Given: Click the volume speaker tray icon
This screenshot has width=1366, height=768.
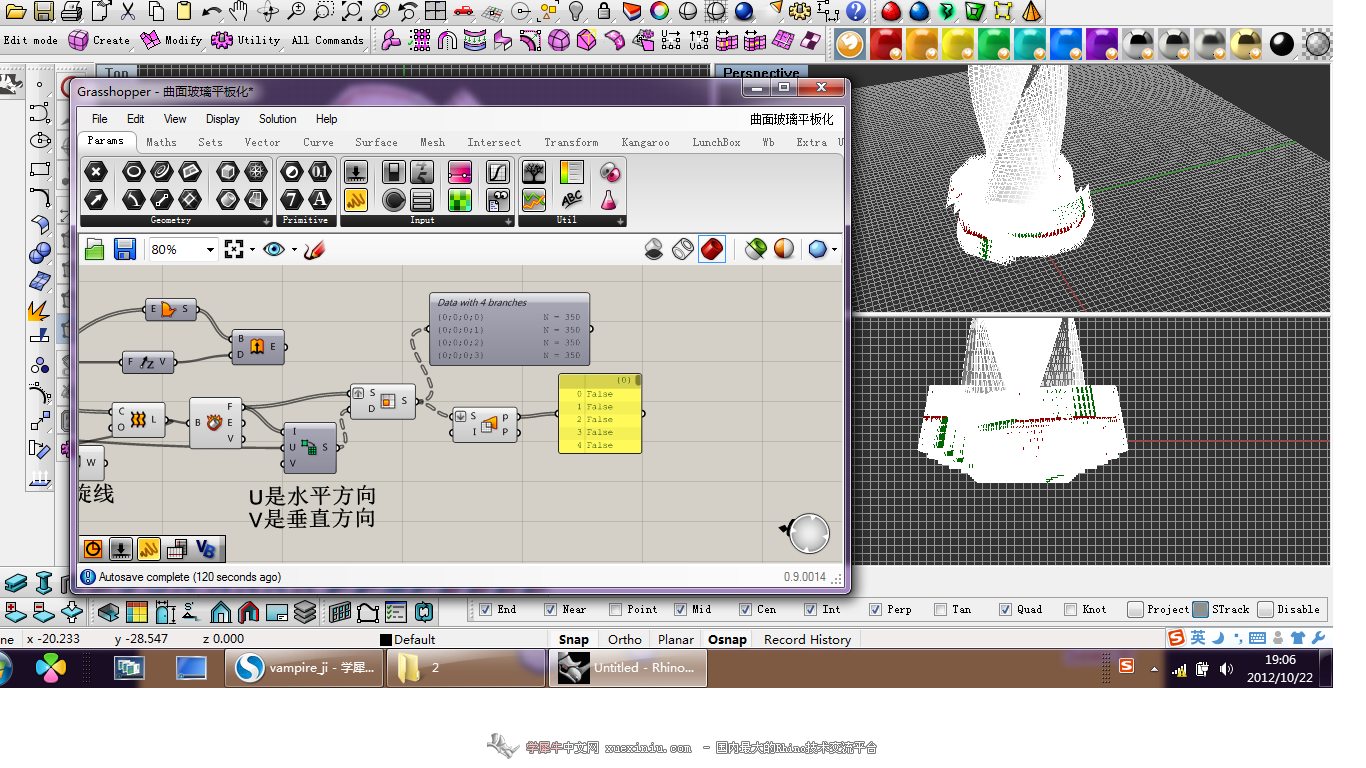Looking at the screenshot, I should pos(1226,668).
